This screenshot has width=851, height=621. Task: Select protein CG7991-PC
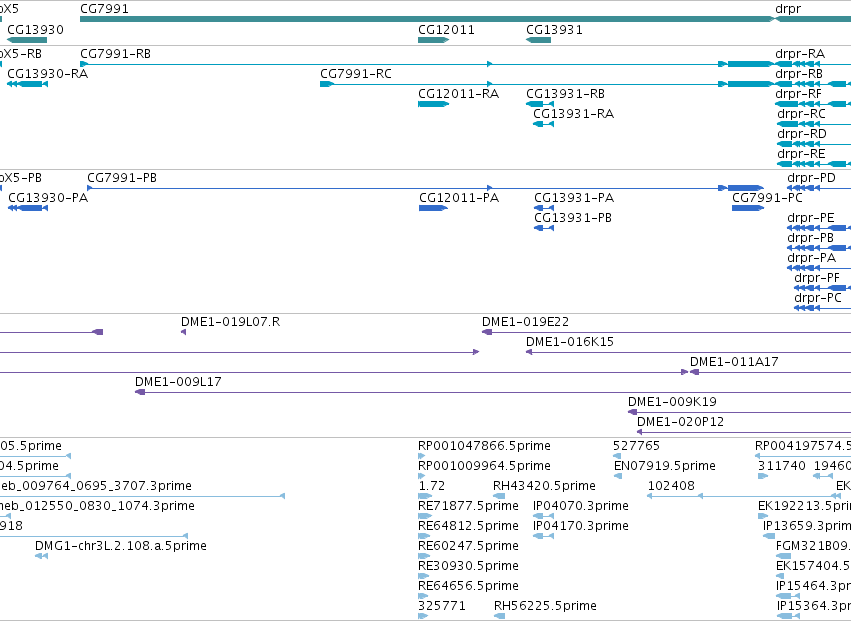tap(748, 208)
